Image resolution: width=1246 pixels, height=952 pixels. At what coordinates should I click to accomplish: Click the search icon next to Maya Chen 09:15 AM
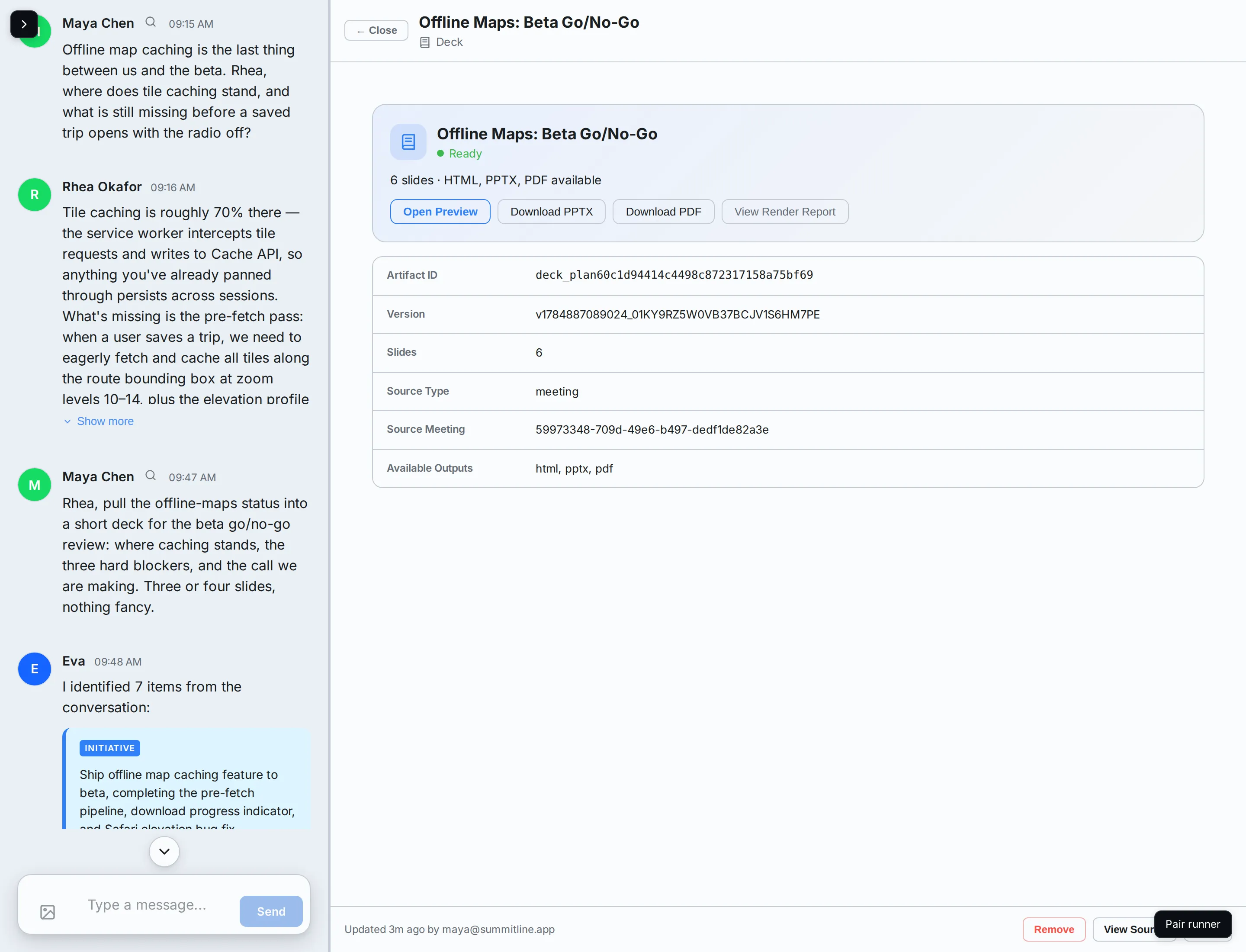[150, 22]
